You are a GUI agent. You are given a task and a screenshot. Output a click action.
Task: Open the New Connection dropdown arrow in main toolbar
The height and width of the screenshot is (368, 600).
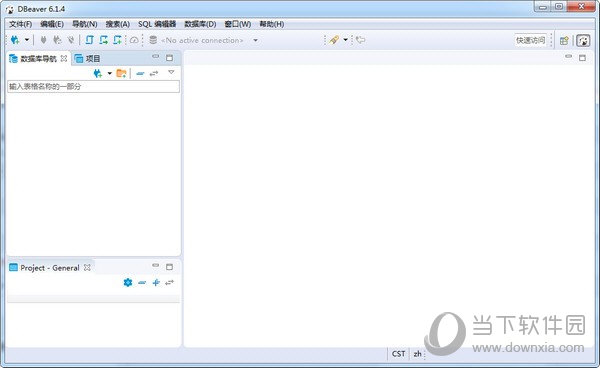click(27, 40)
